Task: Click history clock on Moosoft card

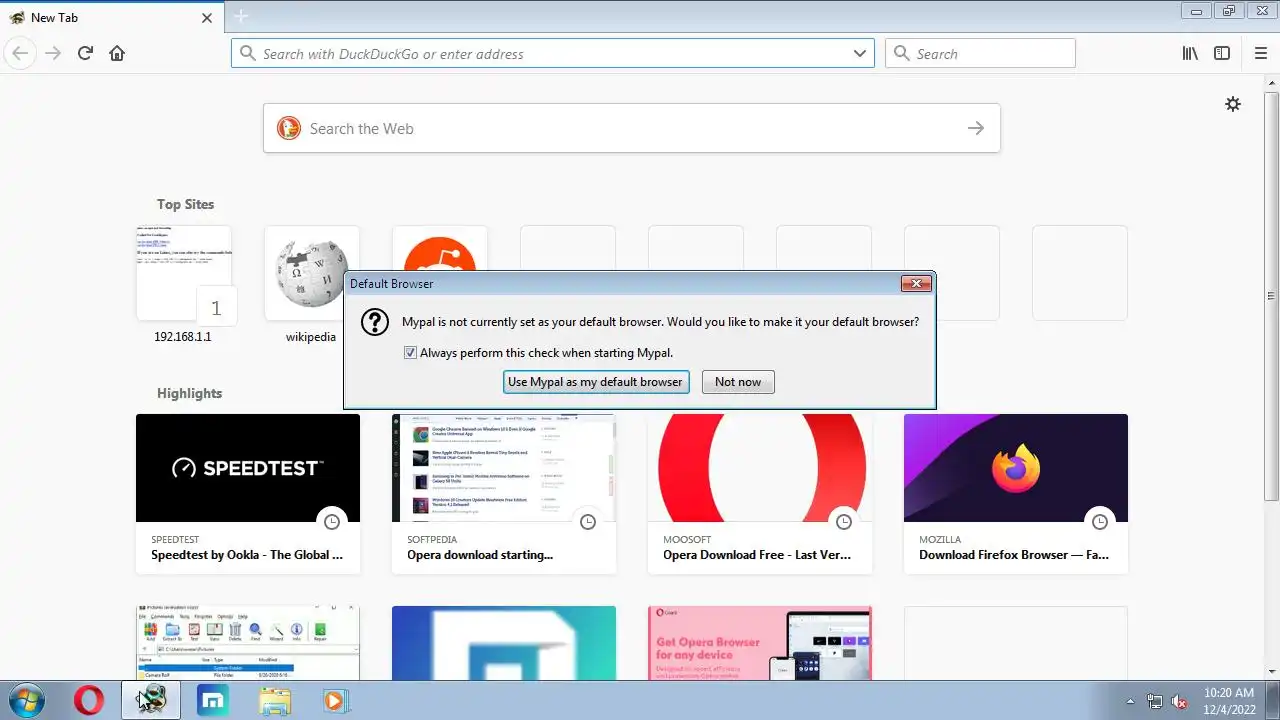Action: click(x=844, y=522)
